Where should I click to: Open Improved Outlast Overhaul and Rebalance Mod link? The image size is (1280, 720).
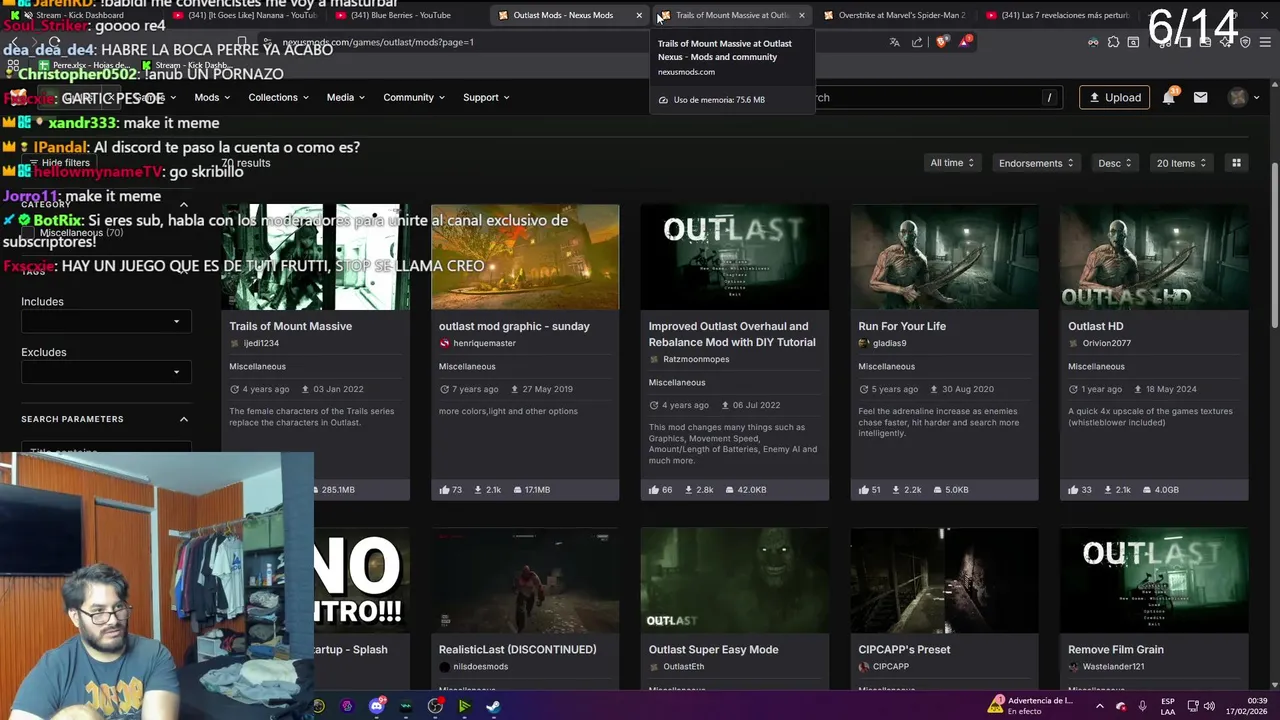[x=732, y=334]
